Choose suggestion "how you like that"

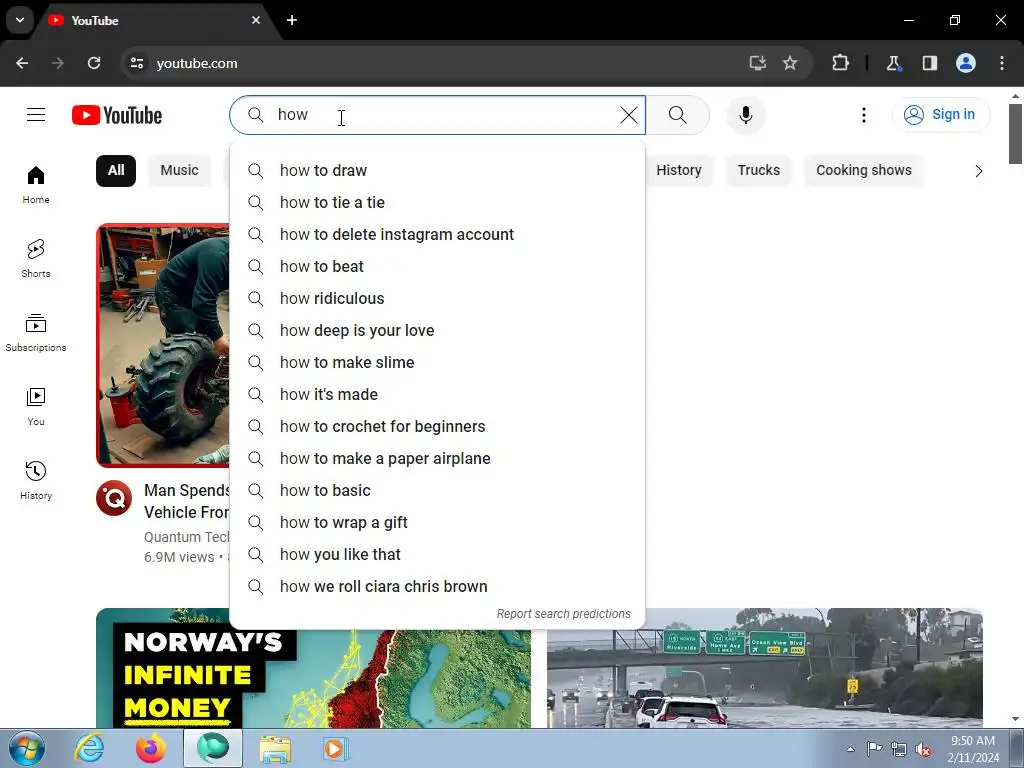click(438, 554)
